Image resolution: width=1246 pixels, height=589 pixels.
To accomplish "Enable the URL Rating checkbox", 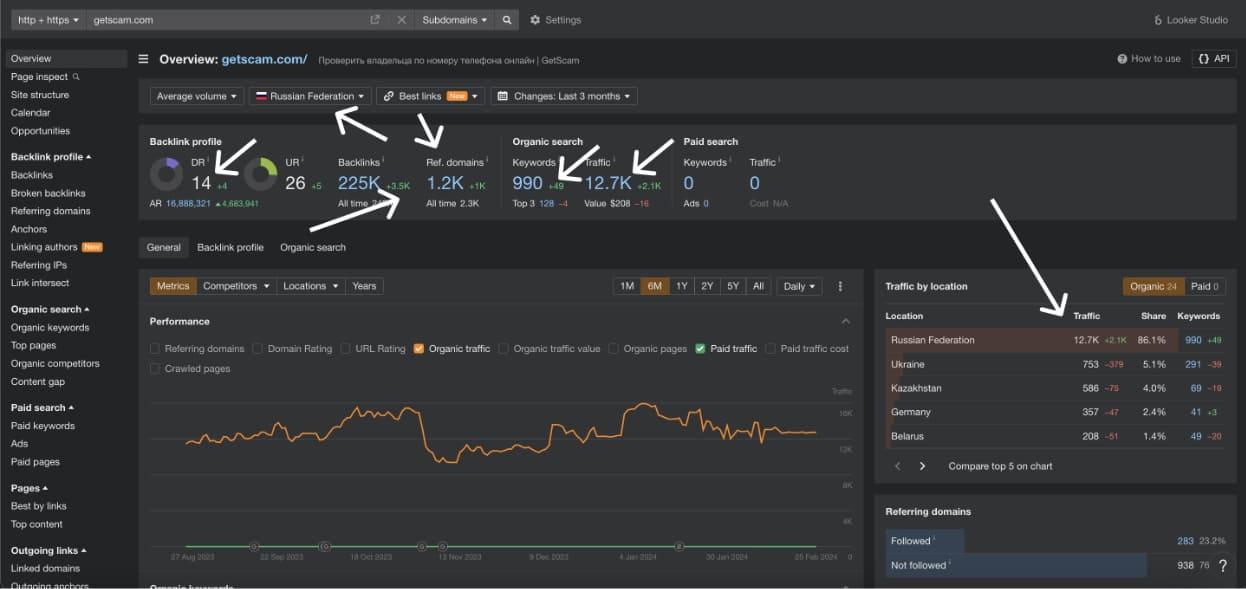I will tap(345, 349).
